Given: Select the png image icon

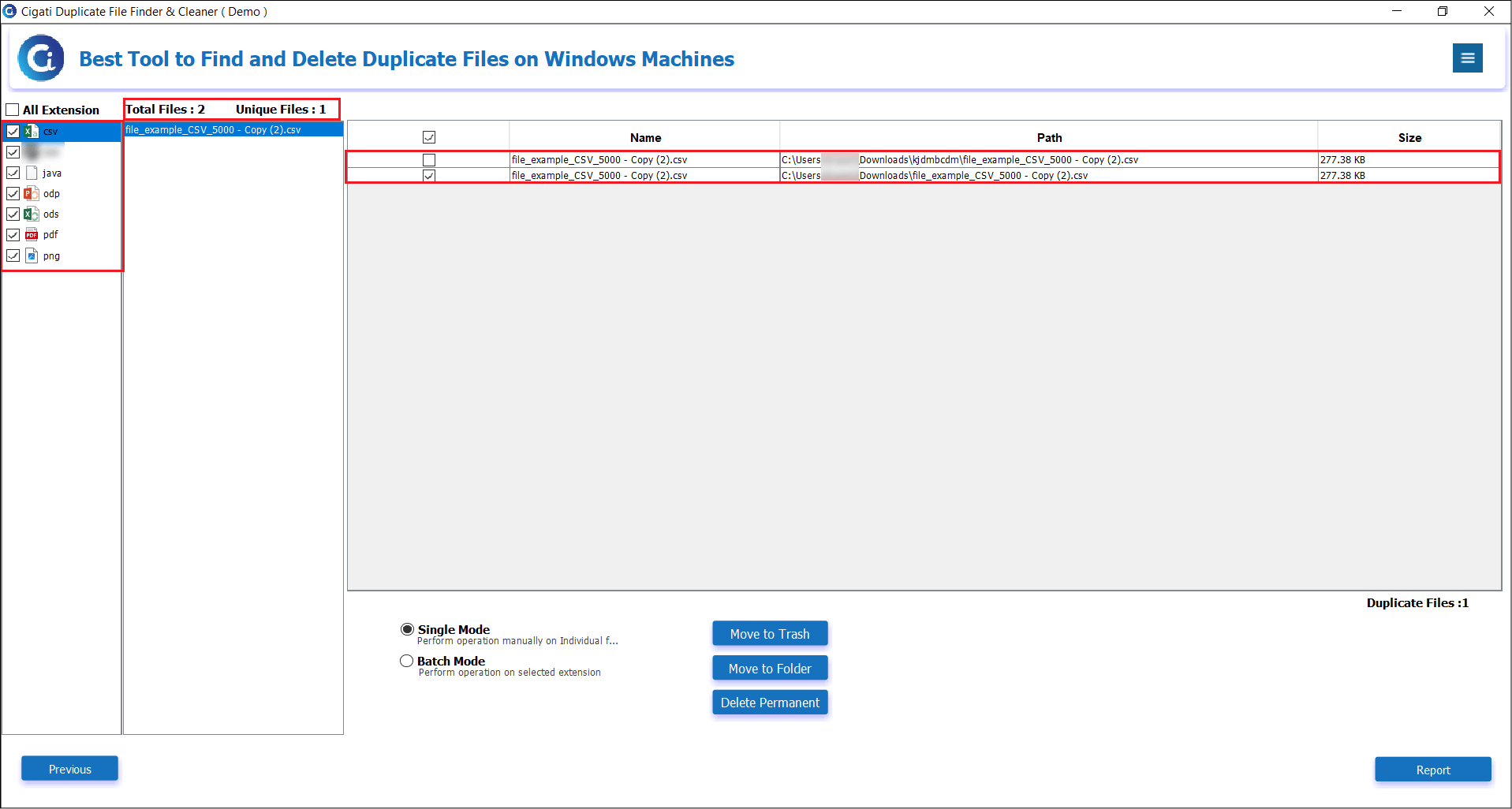Looking at the screenshot, I should click(32, 255).
